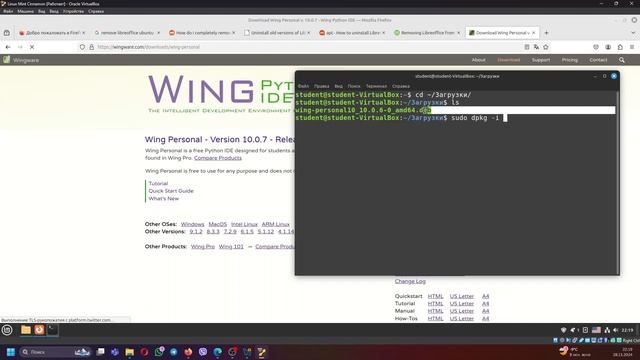The height and width of the screenshot is (360, 640).
Task: Open WhatsApp in Windows taskbar
Action: point(159,352)
